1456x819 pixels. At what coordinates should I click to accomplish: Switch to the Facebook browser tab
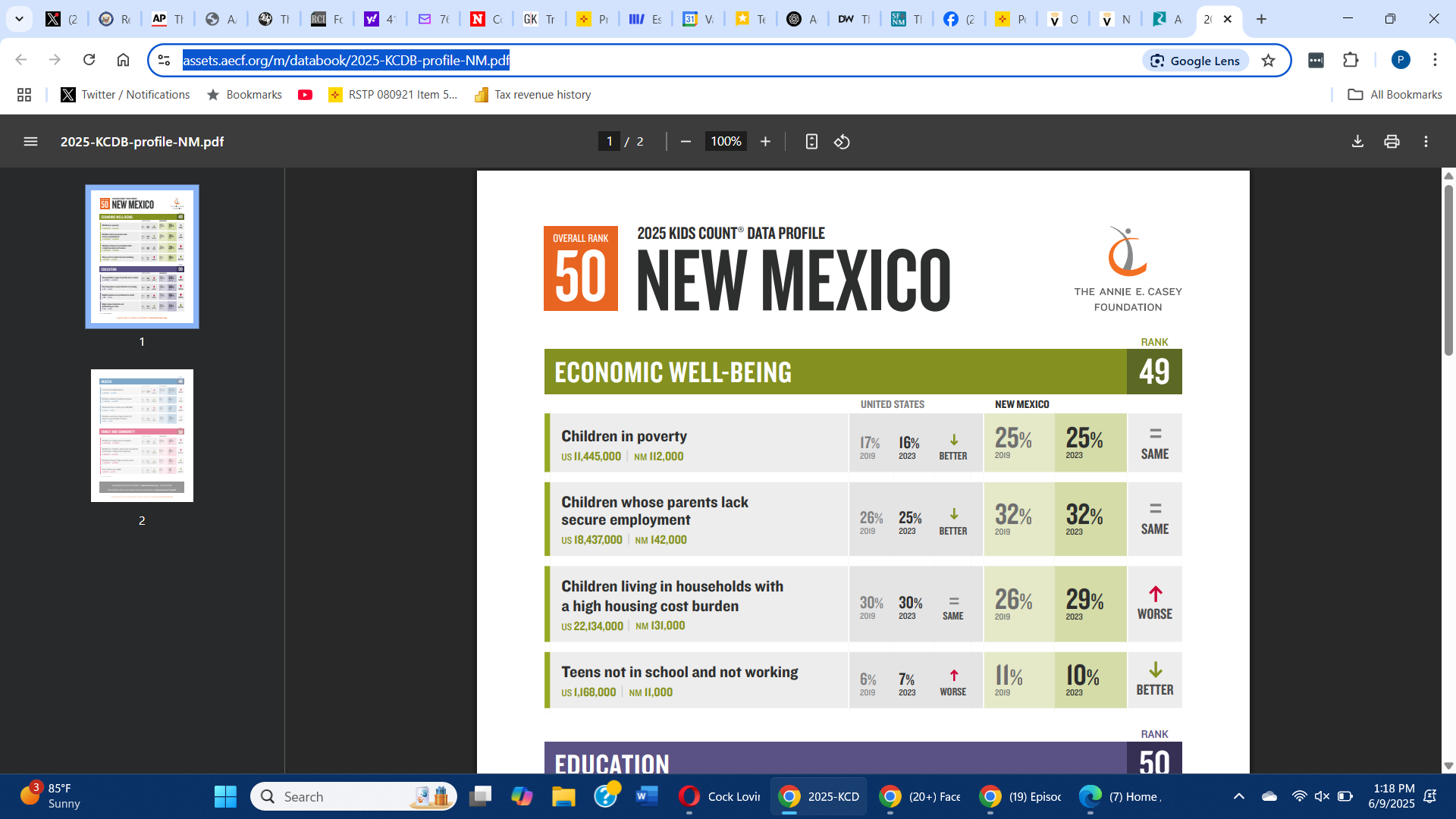957,20
